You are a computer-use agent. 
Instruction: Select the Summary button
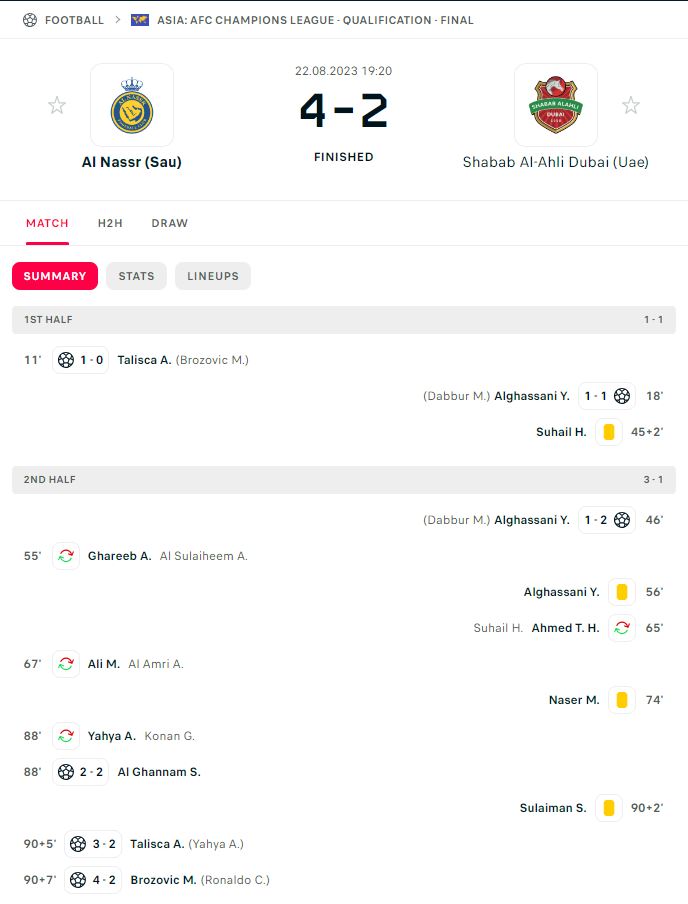point(55,276)
